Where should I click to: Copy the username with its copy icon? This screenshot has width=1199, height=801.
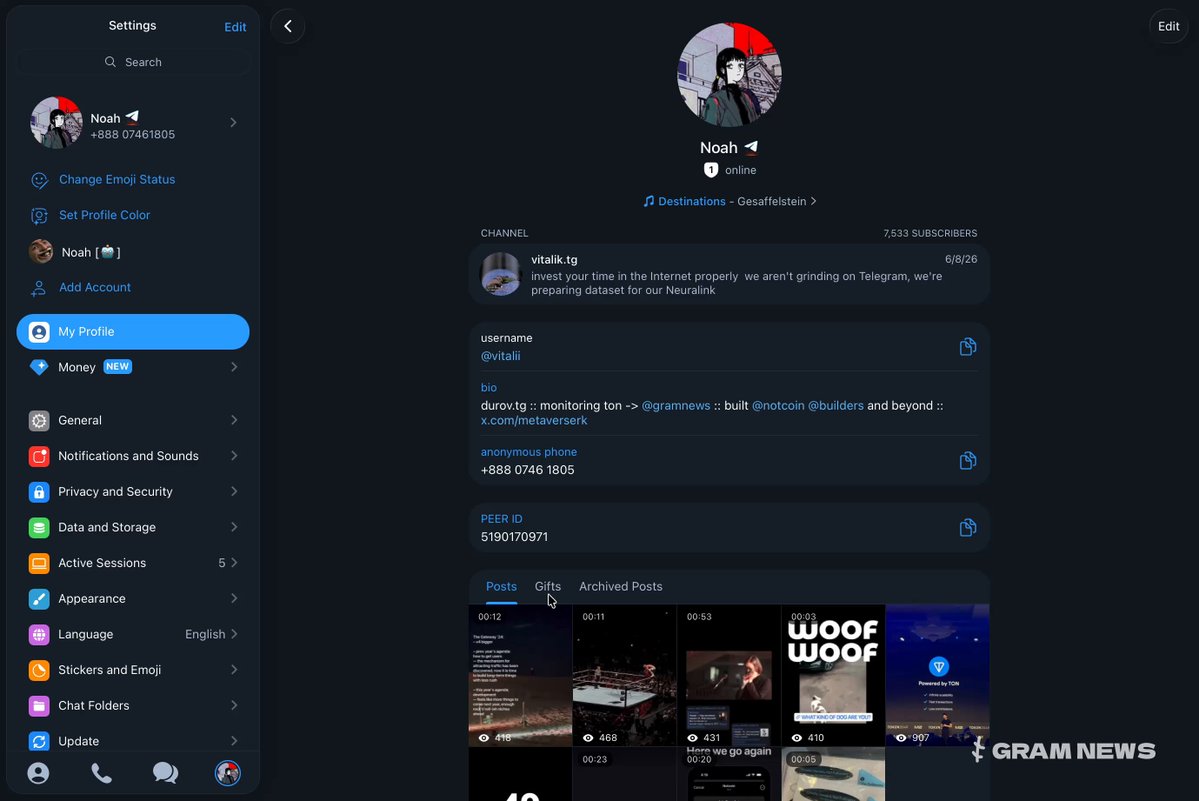[967, 347]
